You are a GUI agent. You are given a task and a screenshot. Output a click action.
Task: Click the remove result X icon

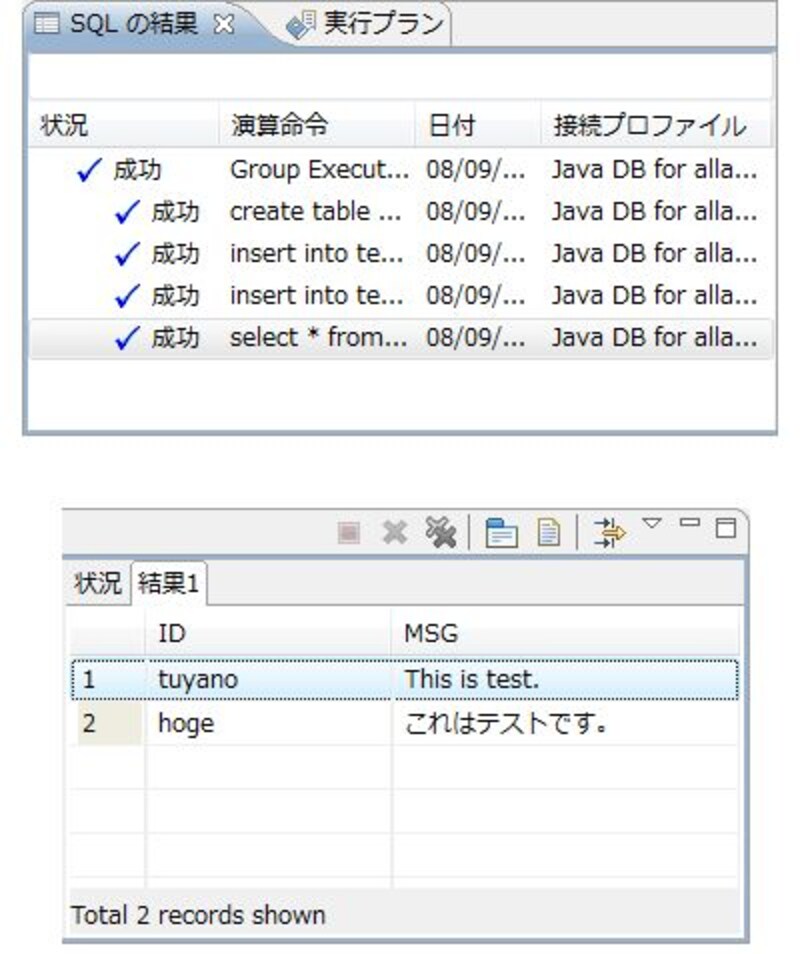395,533
